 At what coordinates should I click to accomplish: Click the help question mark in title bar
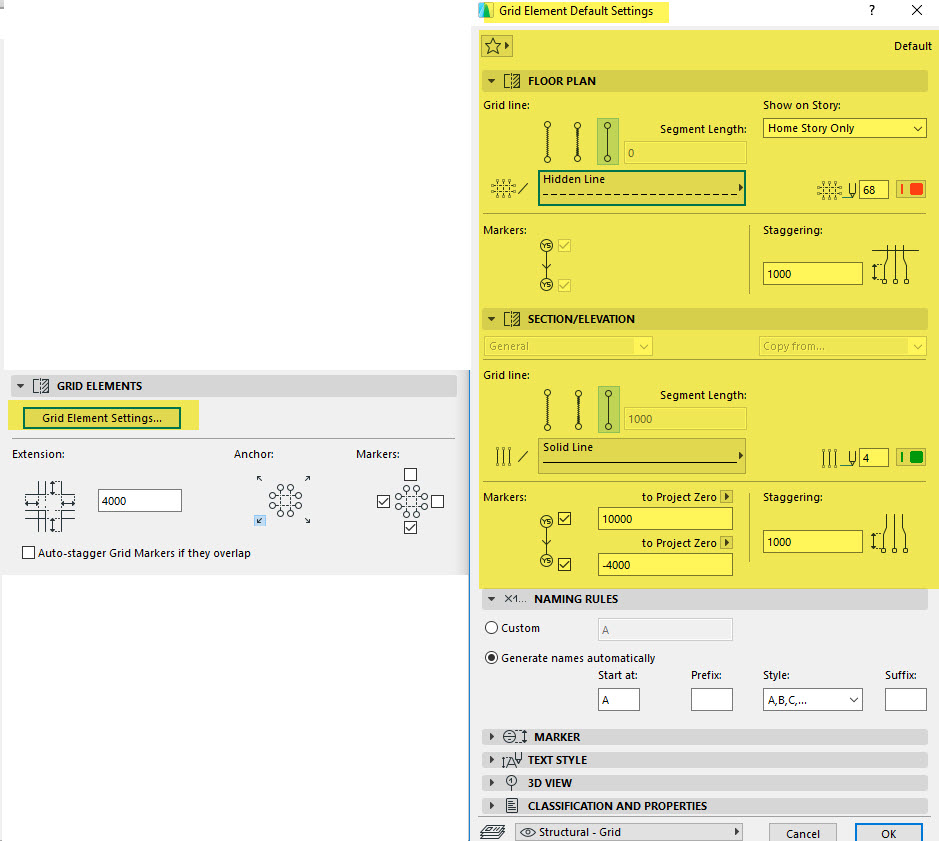click(873, 11)
